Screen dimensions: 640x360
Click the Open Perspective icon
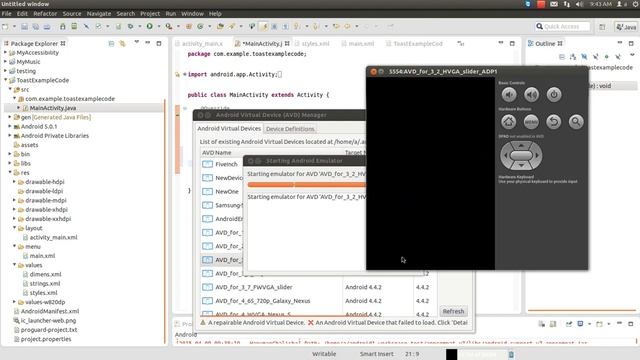[x=602, y=27]
